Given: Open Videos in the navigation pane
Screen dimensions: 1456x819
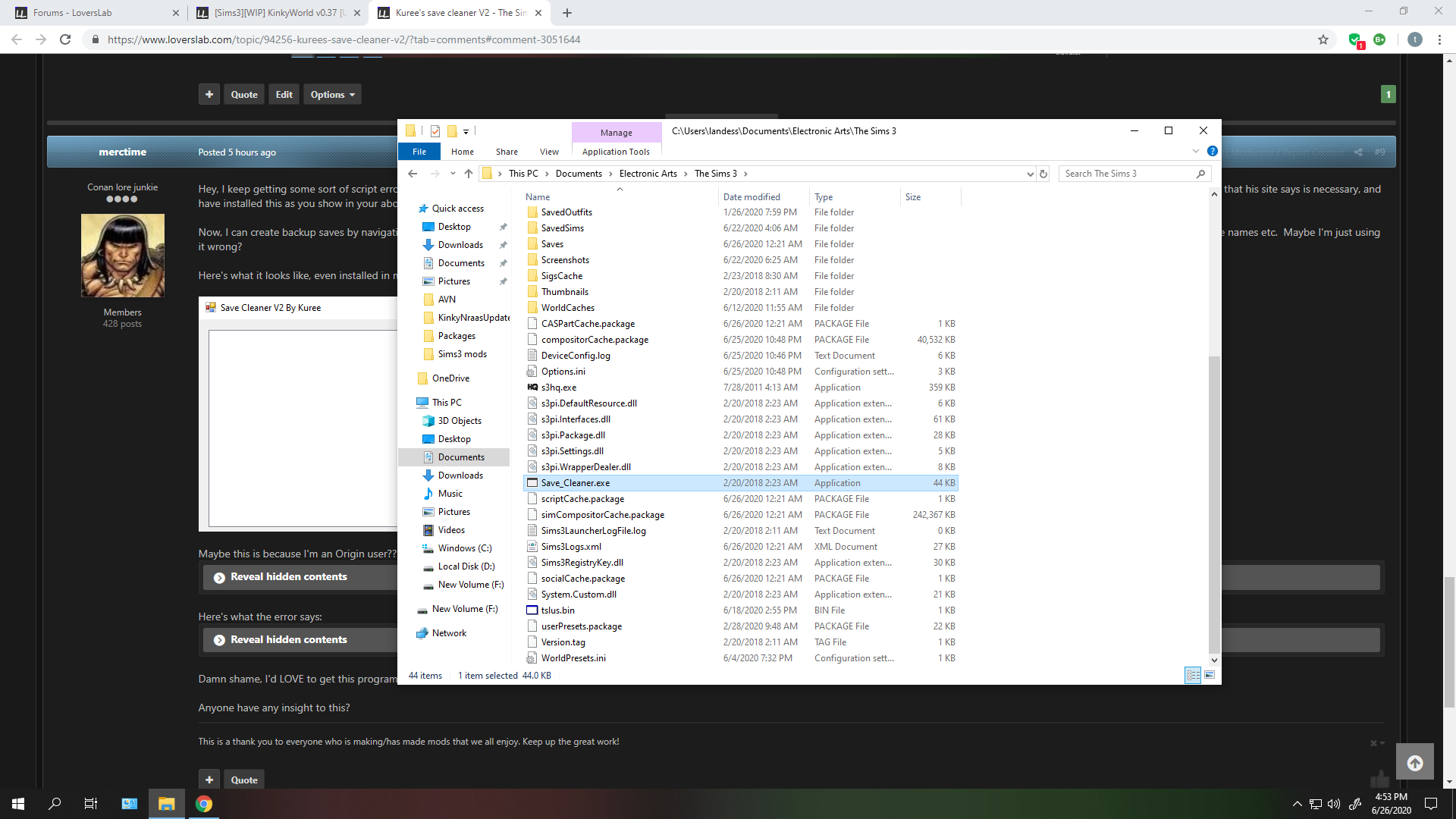Looking at the screenshot, I should click(451, 530).
